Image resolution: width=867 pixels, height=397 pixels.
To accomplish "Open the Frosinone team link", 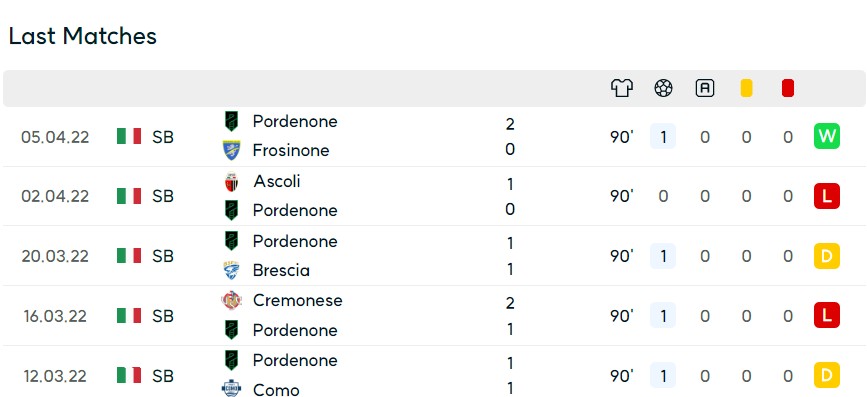I will click(x=291, y=150).
